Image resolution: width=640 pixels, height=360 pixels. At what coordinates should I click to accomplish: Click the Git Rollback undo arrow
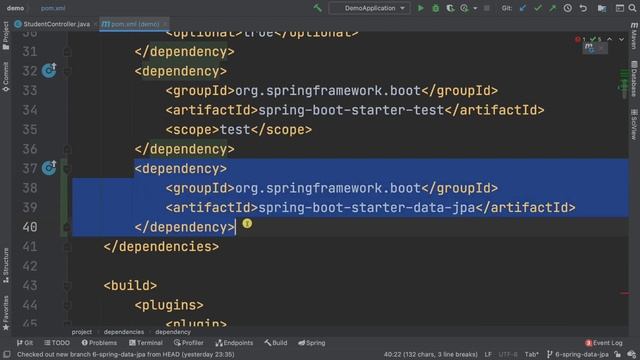click(x=583, y=8)
